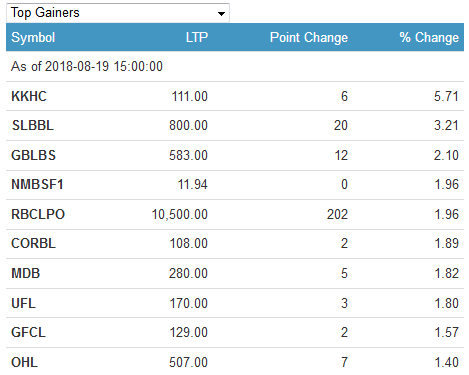Click the UFL symbol
The height and width of the screenshot is (375, 469).
[x=23, y=303]
